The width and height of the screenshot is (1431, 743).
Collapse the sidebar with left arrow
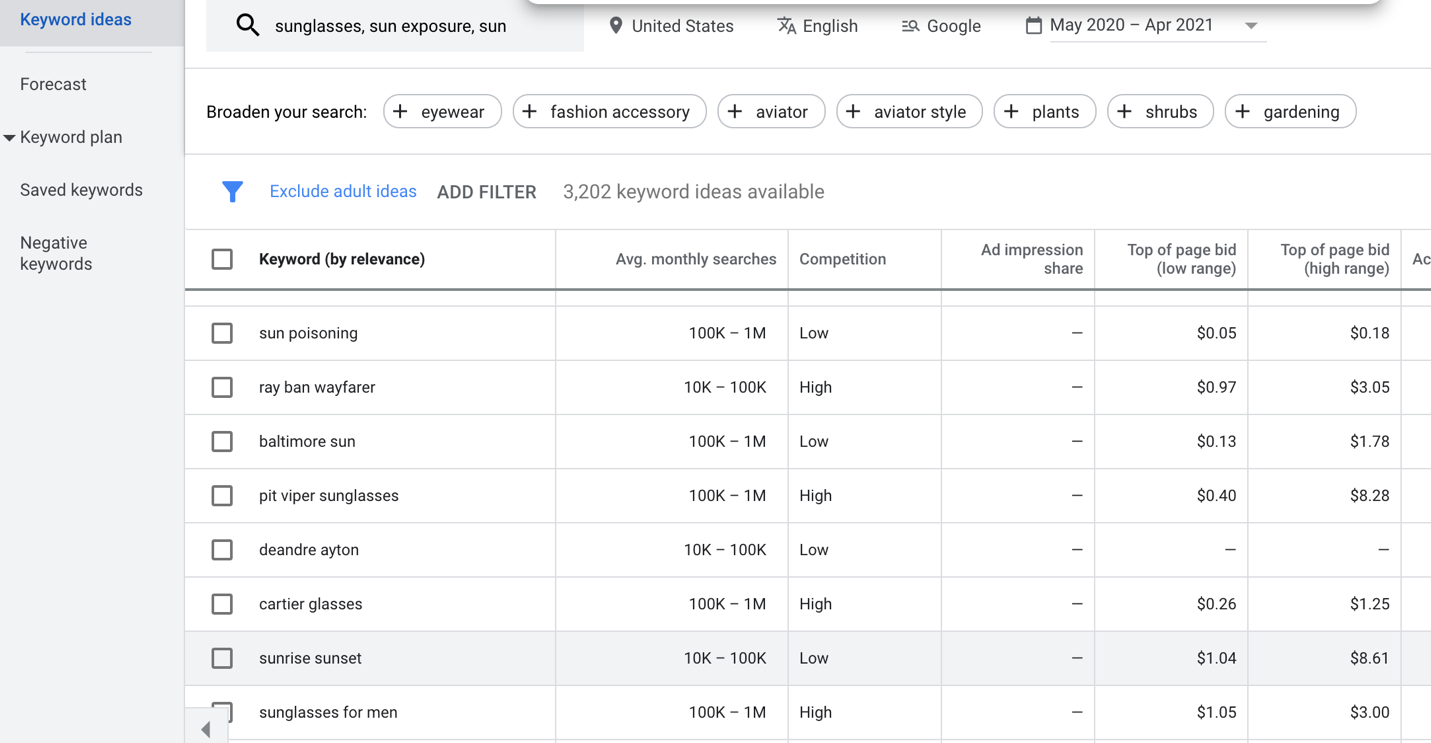click(x=206, y=730)
